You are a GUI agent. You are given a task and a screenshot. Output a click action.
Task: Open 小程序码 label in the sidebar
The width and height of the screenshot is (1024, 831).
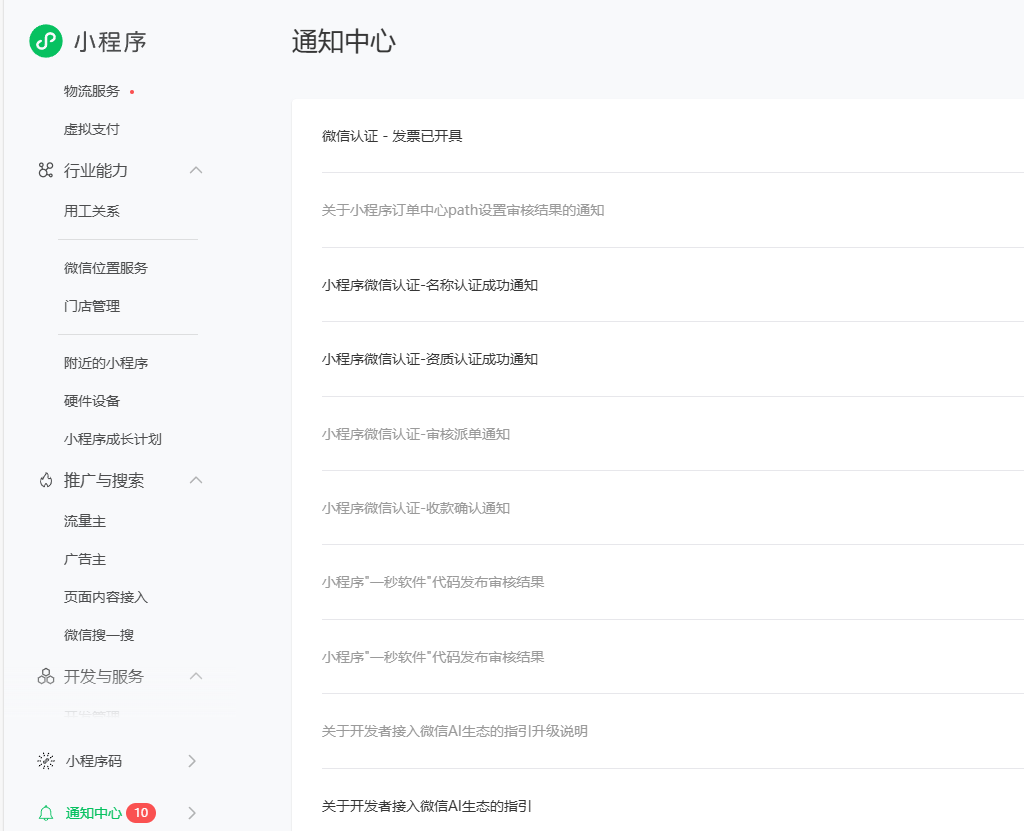click(x=93, y=760)
